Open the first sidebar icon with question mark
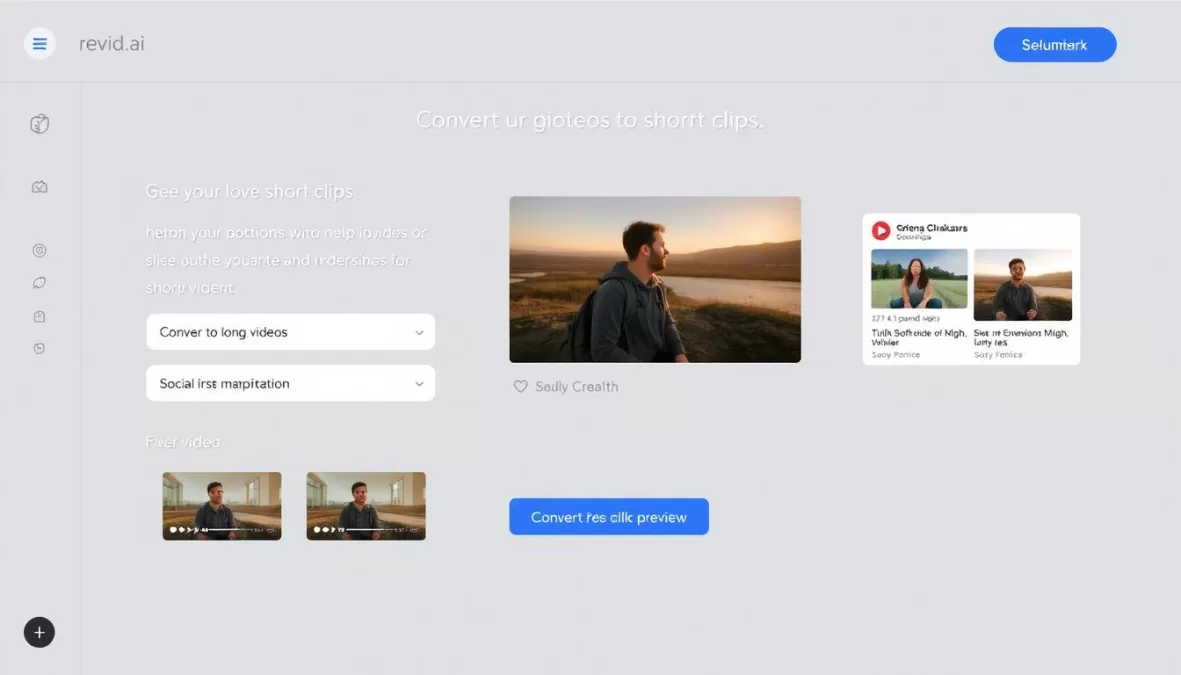The image size is (1181, 675). (x=39, y=124)
